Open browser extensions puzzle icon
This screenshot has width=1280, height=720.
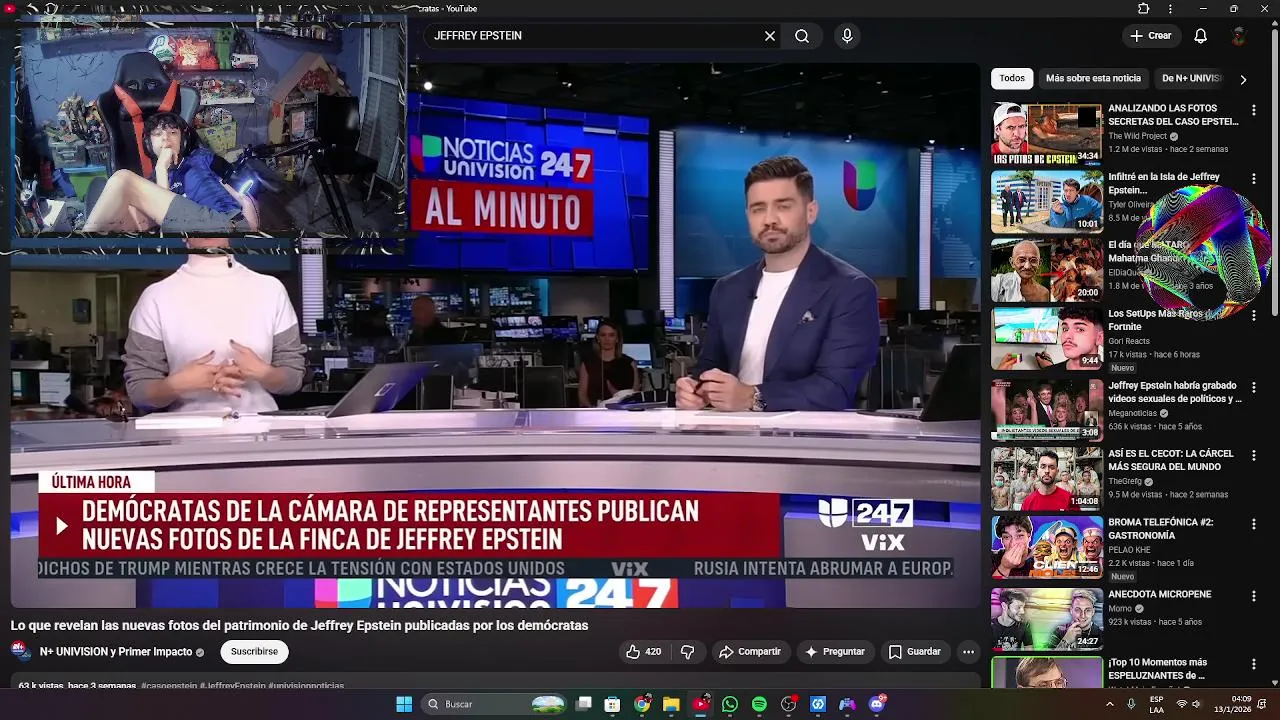(x=1144, y=8)
